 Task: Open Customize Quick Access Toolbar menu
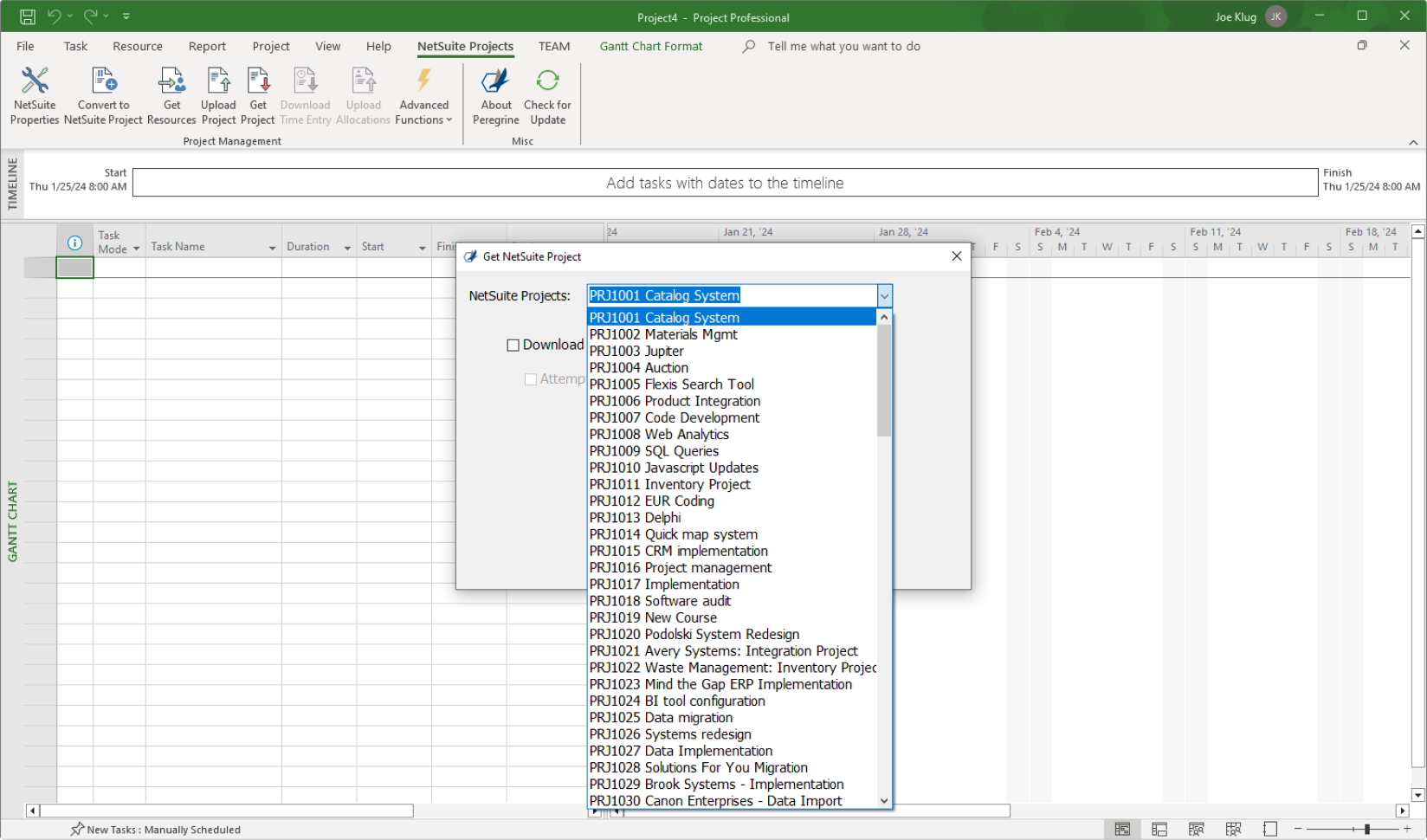tap(126, 16)
